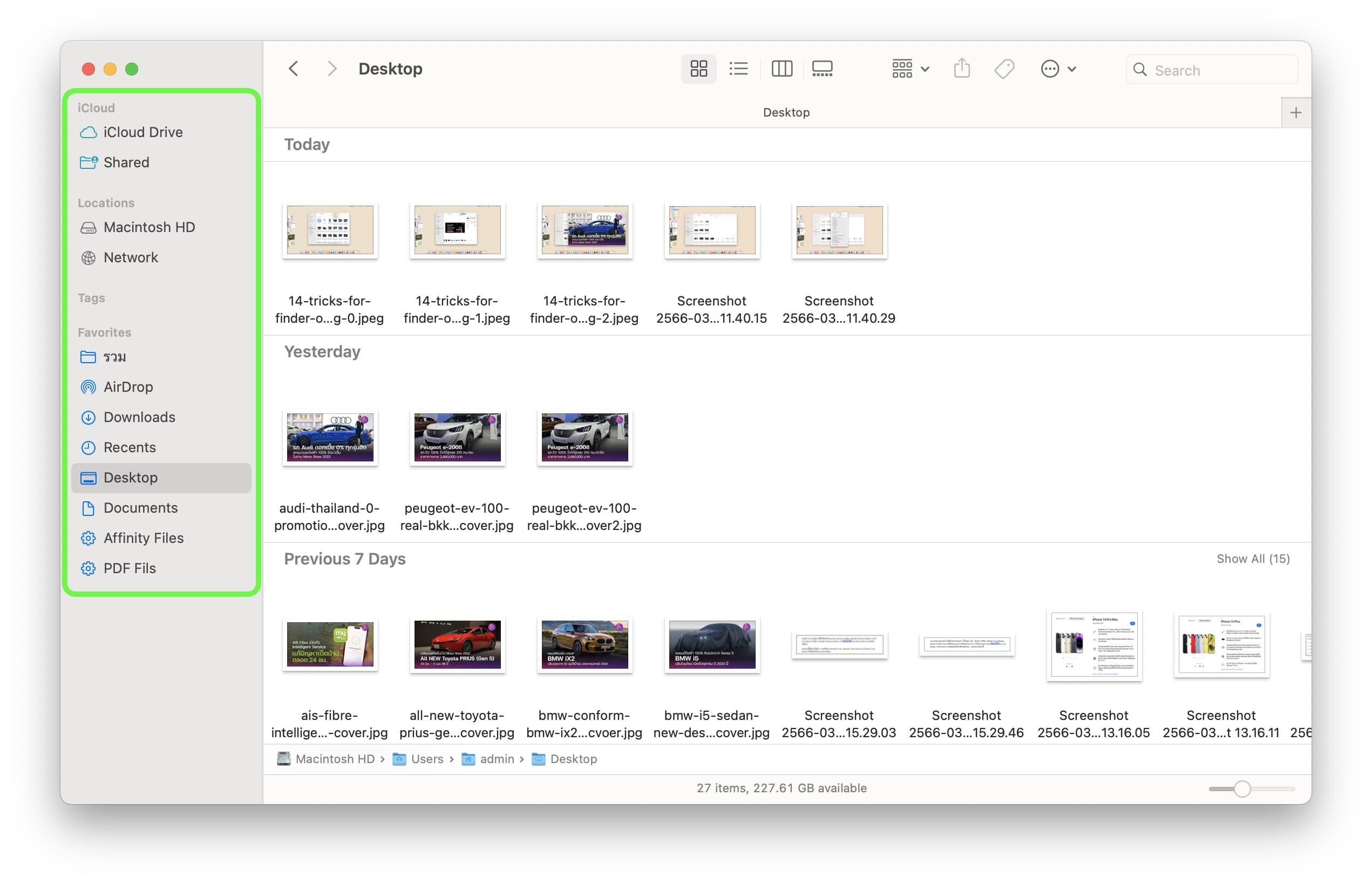Click the Share toolbar icon
The image size is (1372, 884).
[x=962, y=69]
